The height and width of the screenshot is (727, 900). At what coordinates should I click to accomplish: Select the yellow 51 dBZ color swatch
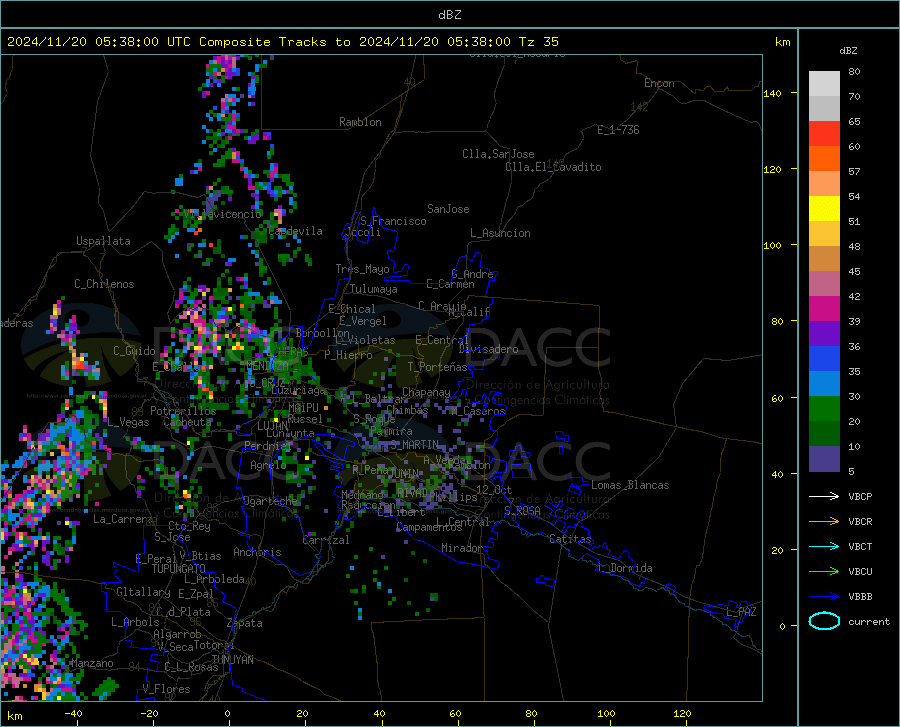point(824,209)
